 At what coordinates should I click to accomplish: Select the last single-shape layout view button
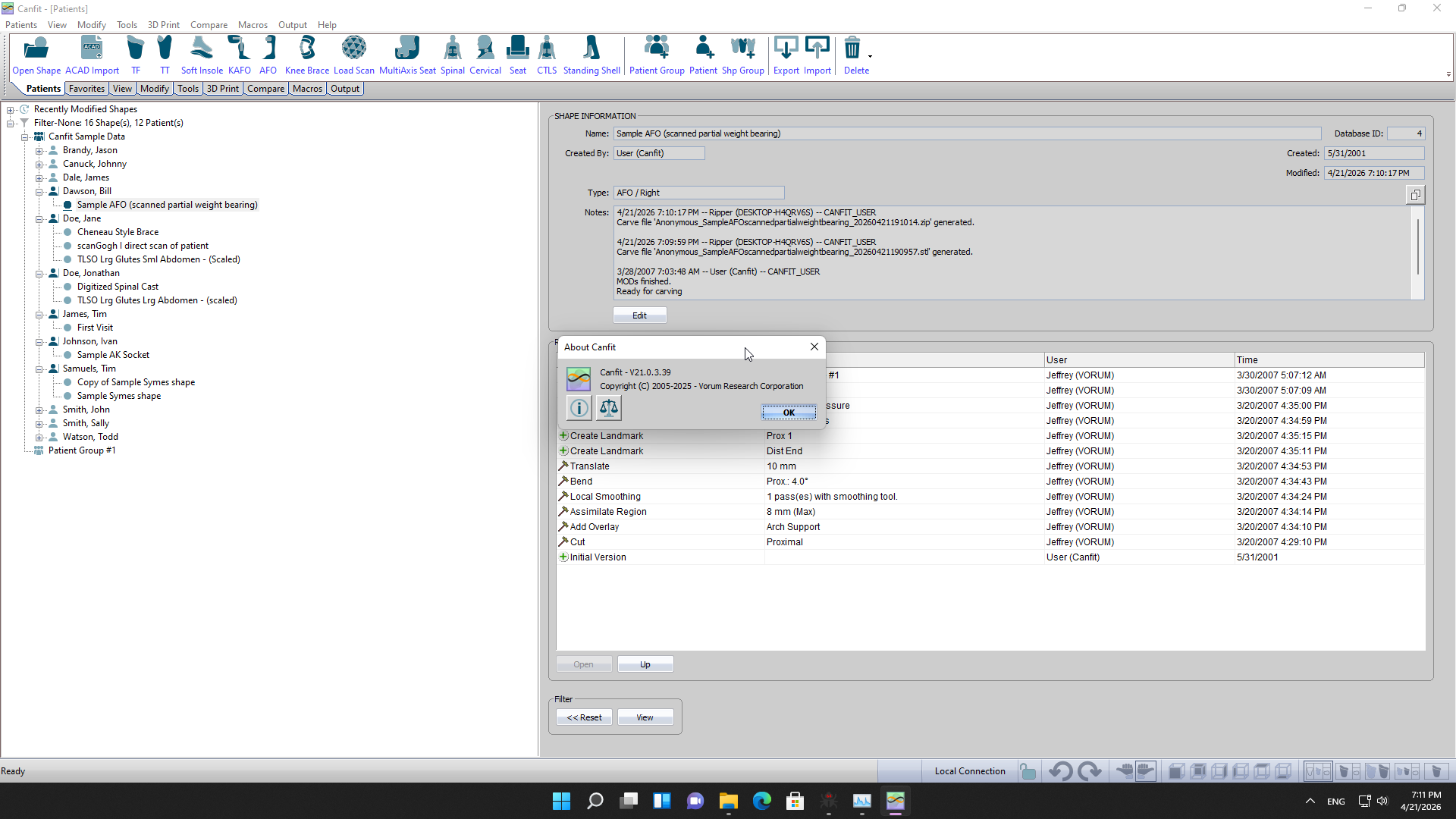1436,771
